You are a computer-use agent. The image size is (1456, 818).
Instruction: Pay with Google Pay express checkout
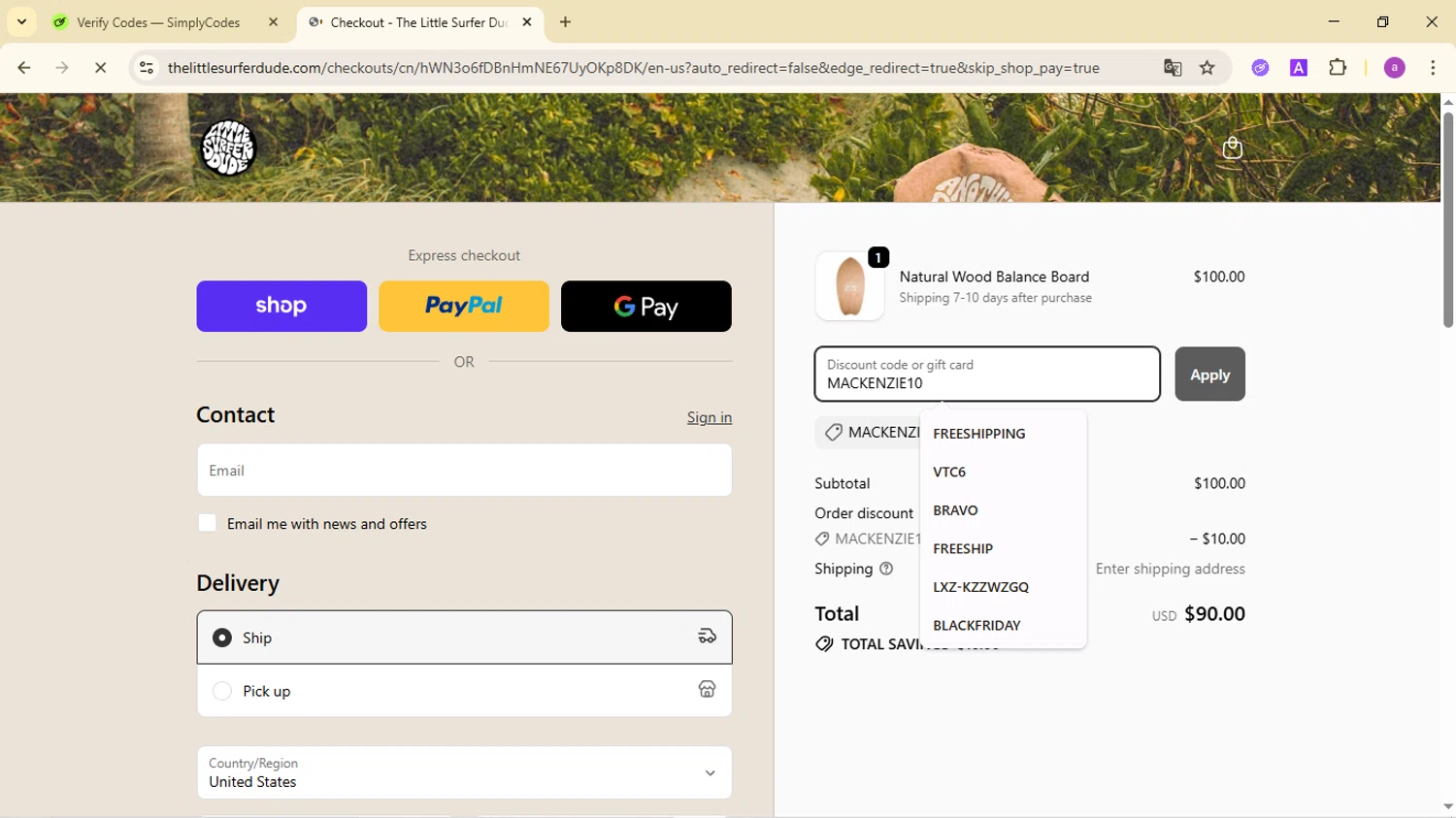point(646,306)
